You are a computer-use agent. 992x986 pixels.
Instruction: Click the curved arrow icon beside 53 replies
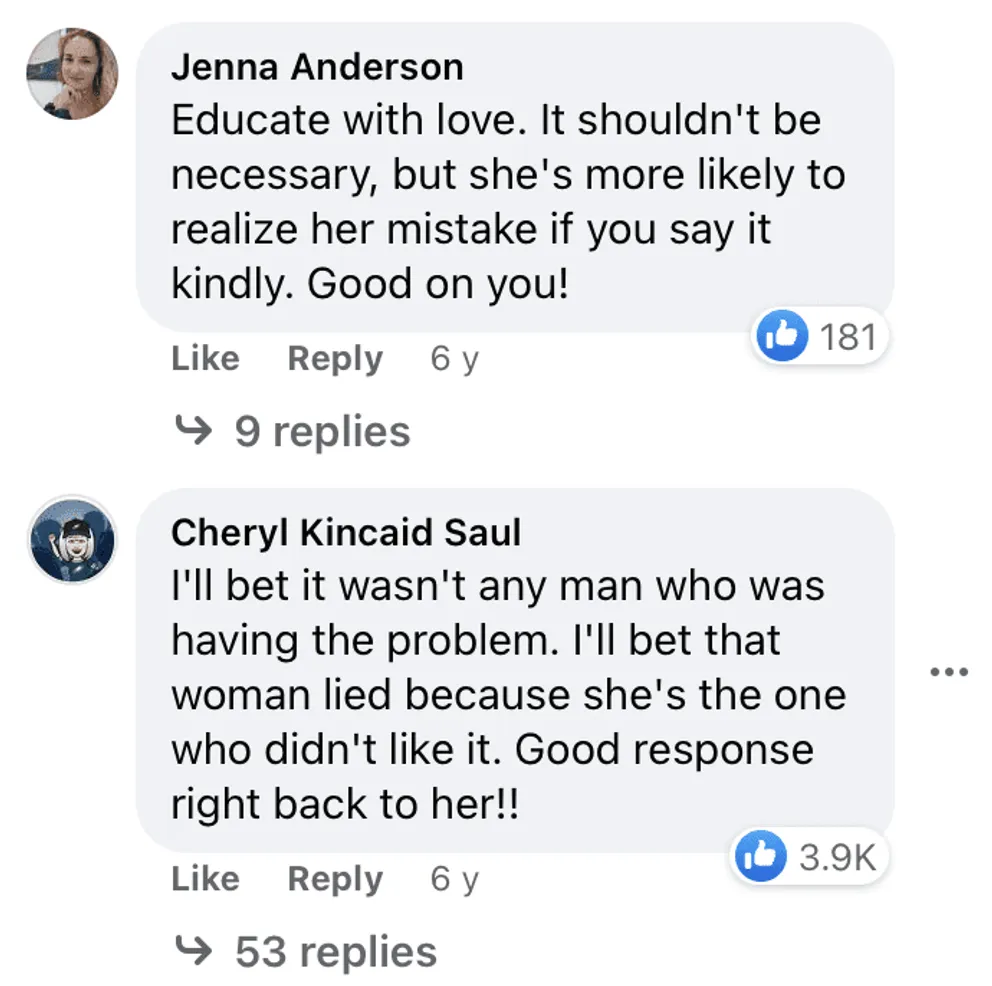pos(193,951)
